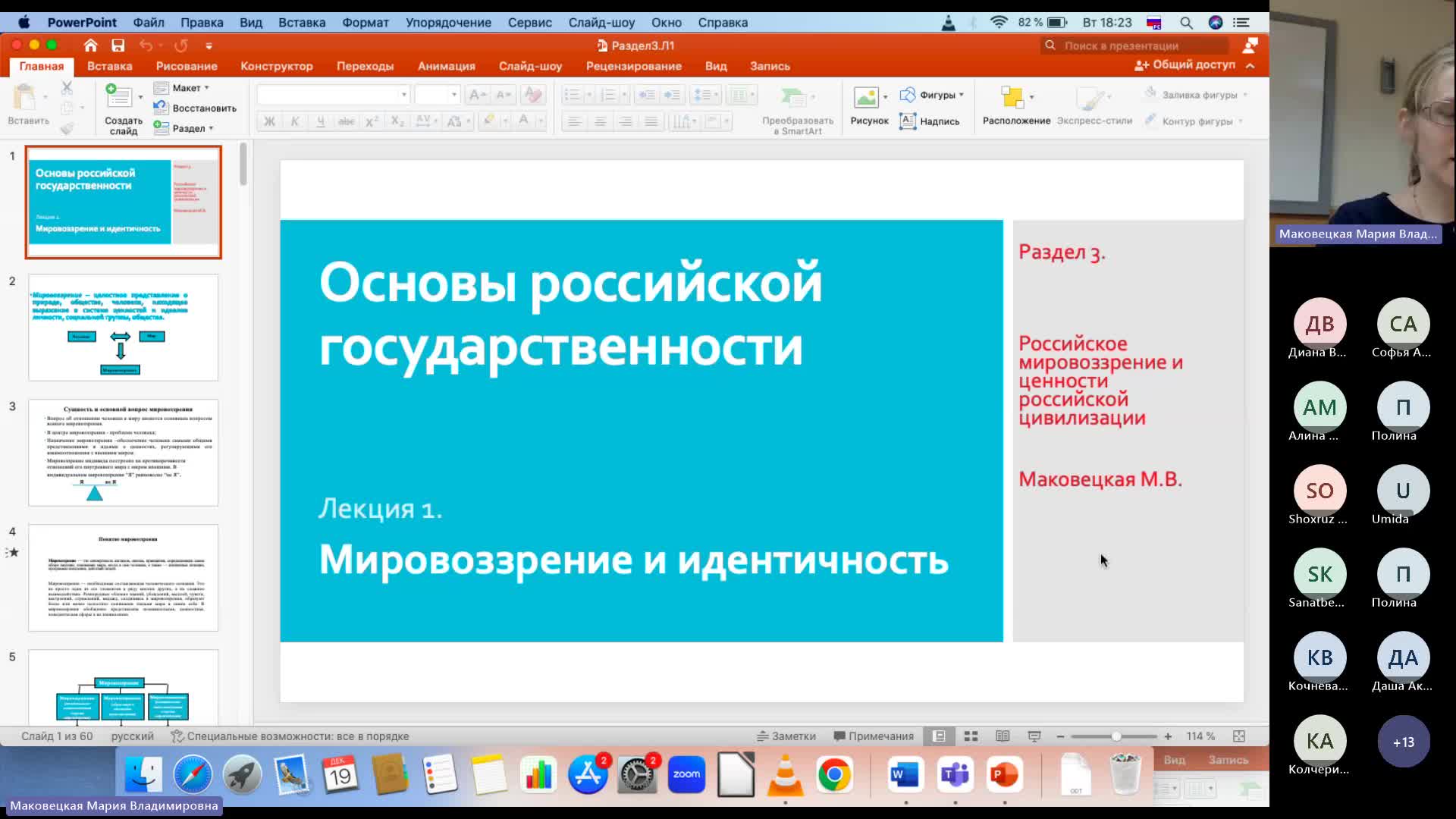Open the Фигуры shapes dropdown
This screenshot has width=1456, height=819.
click(932, 95)
